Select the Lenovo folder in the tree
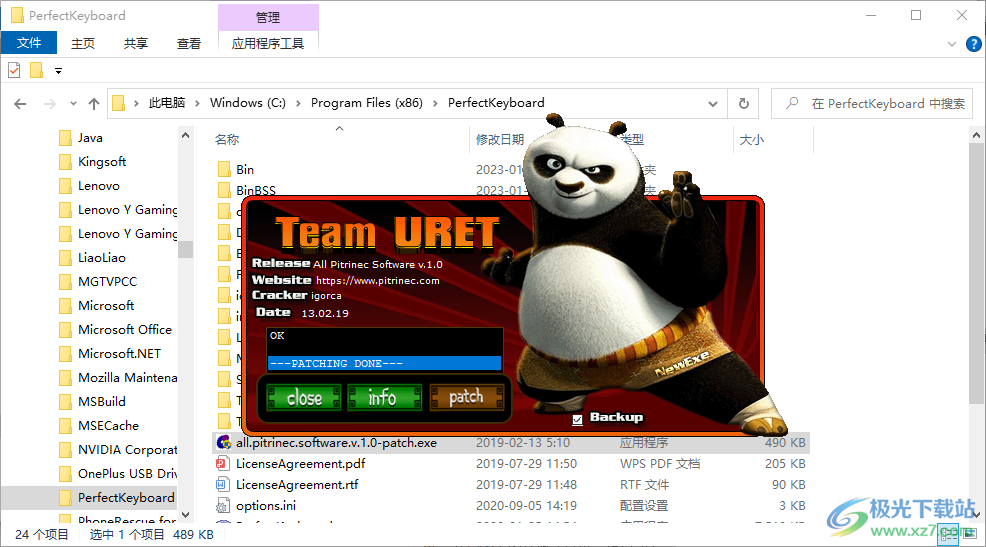The width and height of the screenshot is (986, 547). (99, 185)
